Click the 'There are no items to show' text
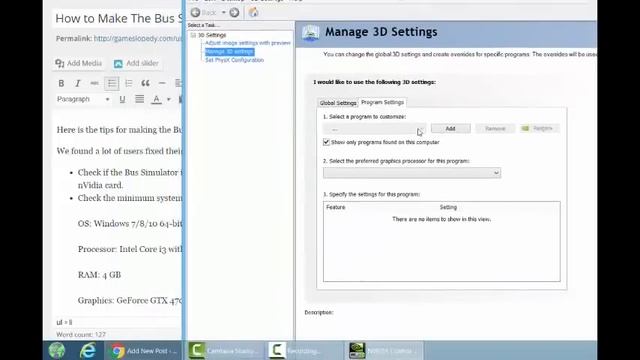This screenshot has width=640, height=360. (x=441, y=219)
